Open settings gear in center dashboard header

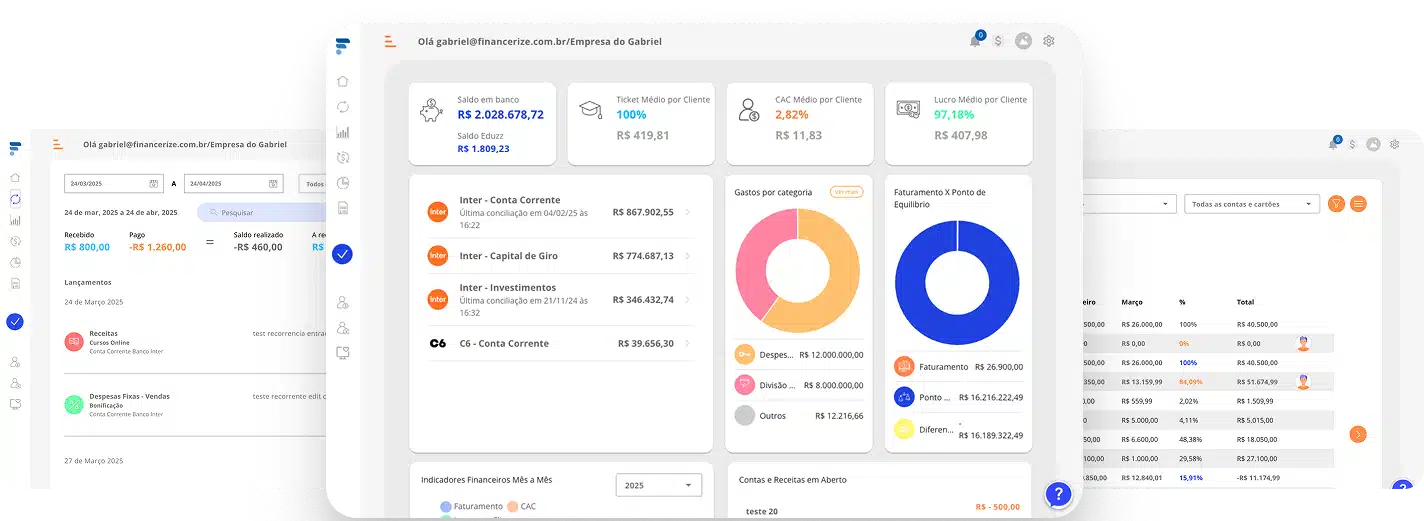[x=1049, y=41]
